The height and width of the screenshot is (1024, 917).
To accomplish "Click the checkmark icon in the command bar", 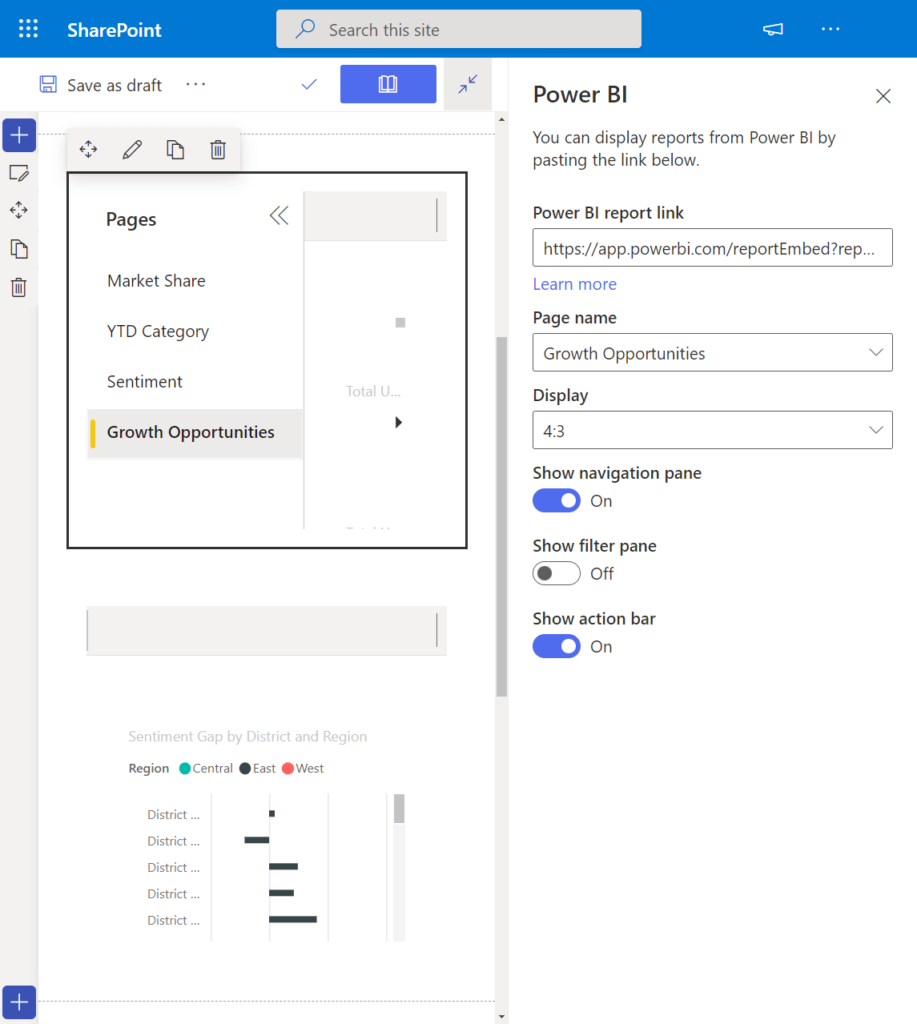I will click(309, 84).
